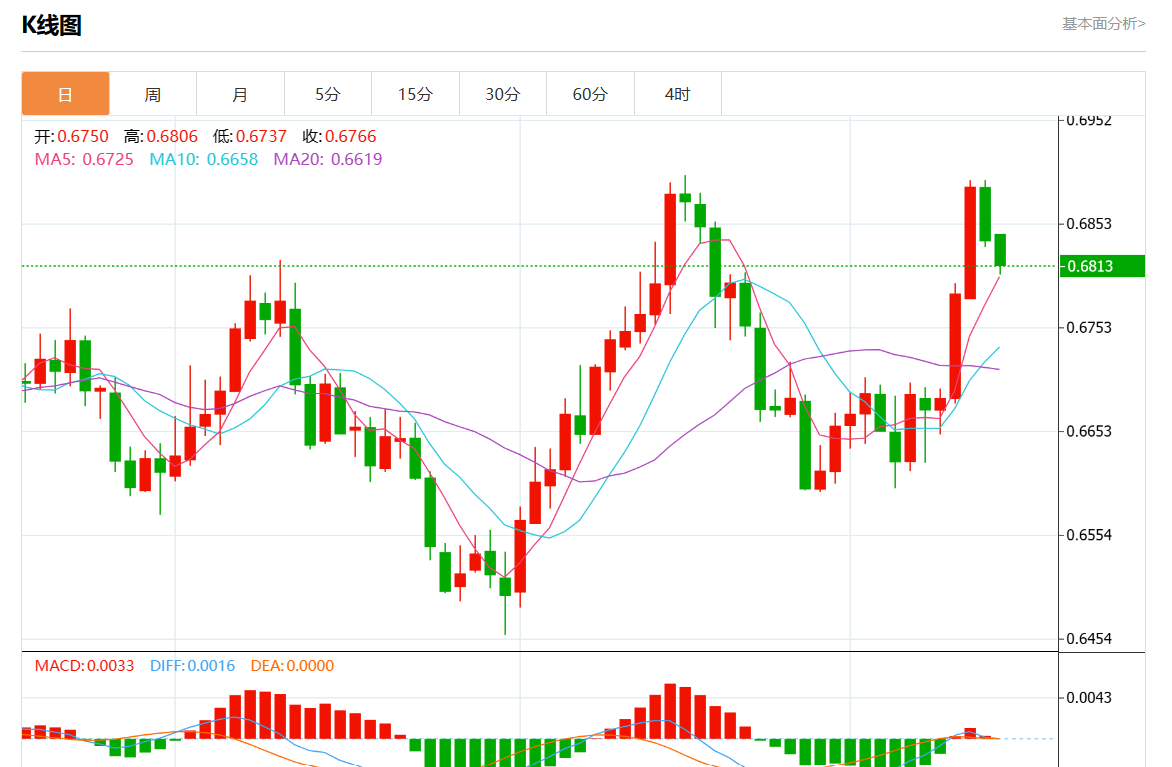The height and width of the screenshot is (767, 1172).
Task: Click the 0.6753 price axis label
Action: [x=1089, y=328]
